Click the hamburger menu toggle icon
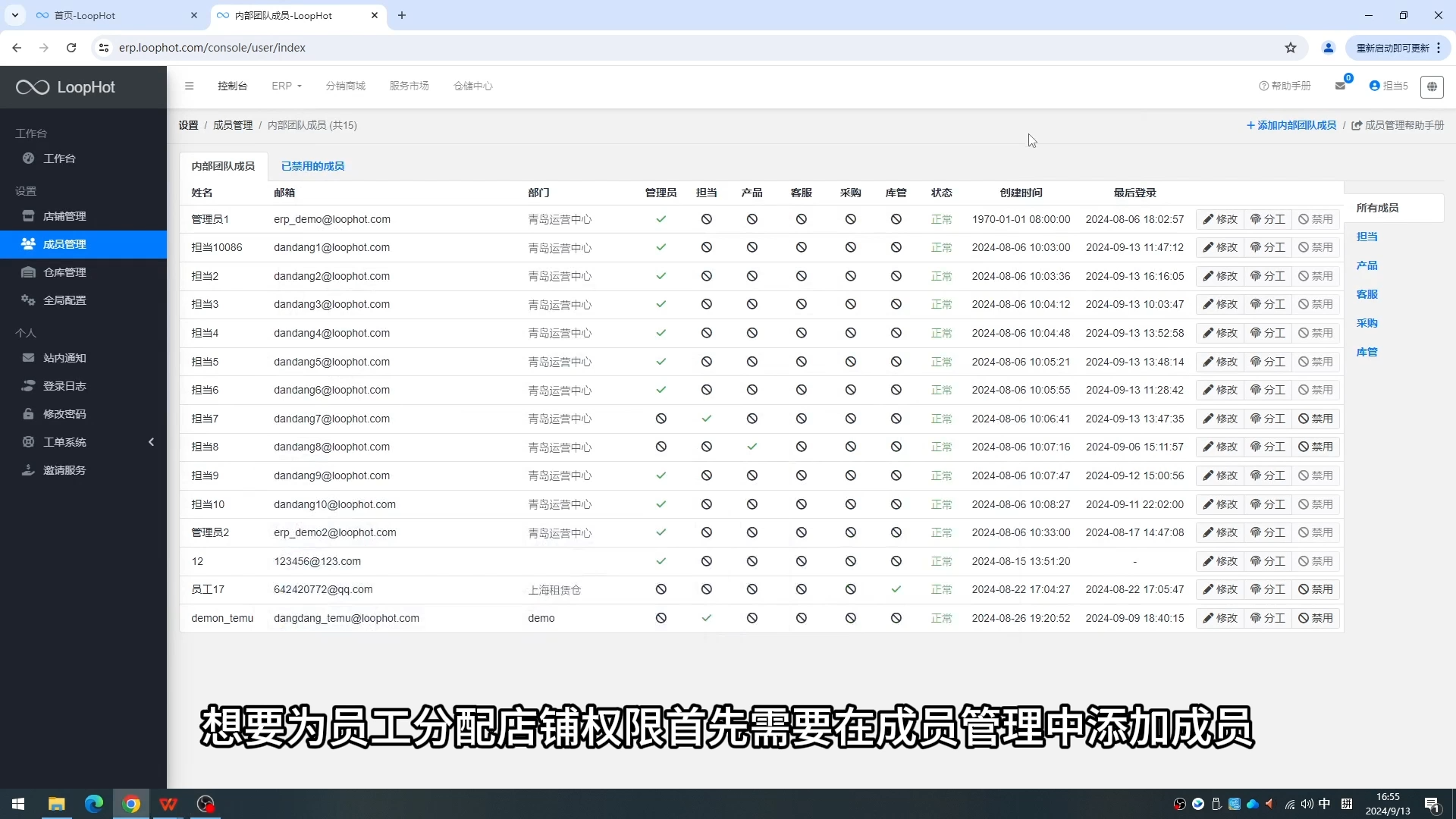Image resolution: width=1456 pixels, height=819 pixels. tap(189, 86)
